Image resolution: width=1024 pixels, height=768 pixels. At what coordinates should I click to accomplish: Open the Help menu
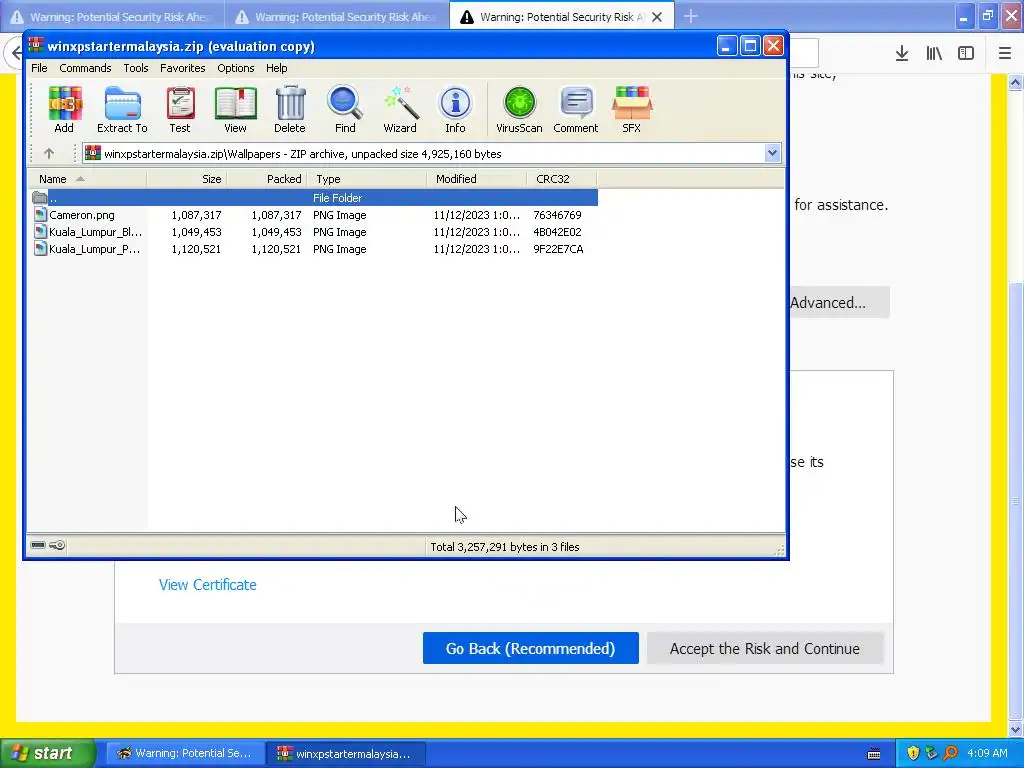tap(276, 68)
